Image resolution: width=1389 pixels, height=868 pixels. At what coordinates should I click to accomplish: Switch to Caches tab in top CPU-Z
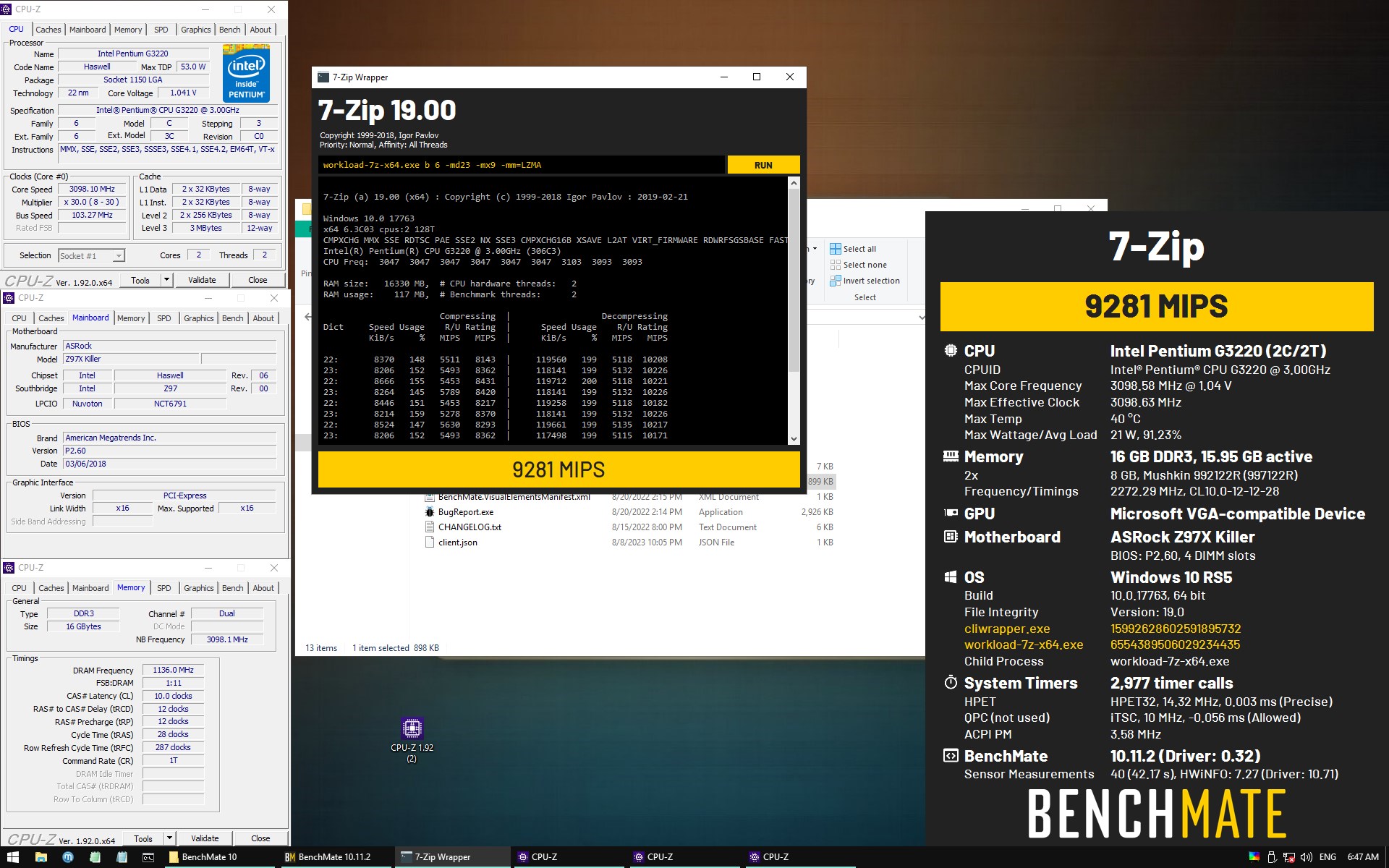[48, 30]
